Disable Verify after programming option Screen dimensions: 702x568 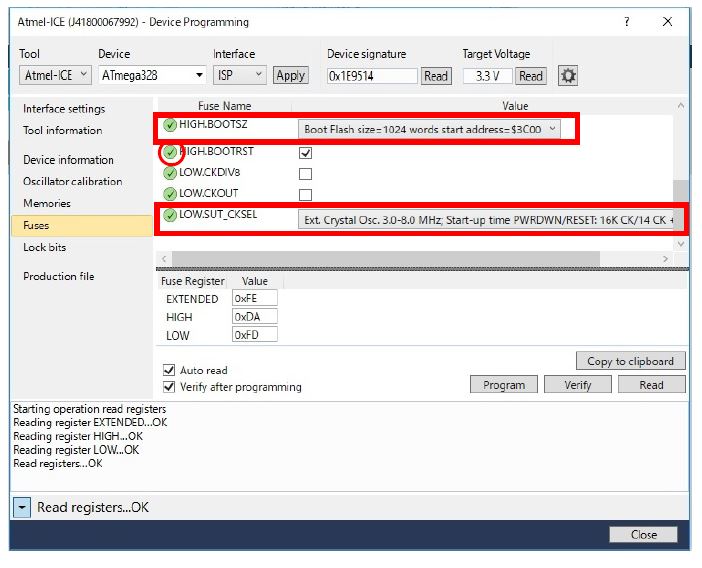tap(169, 387)
